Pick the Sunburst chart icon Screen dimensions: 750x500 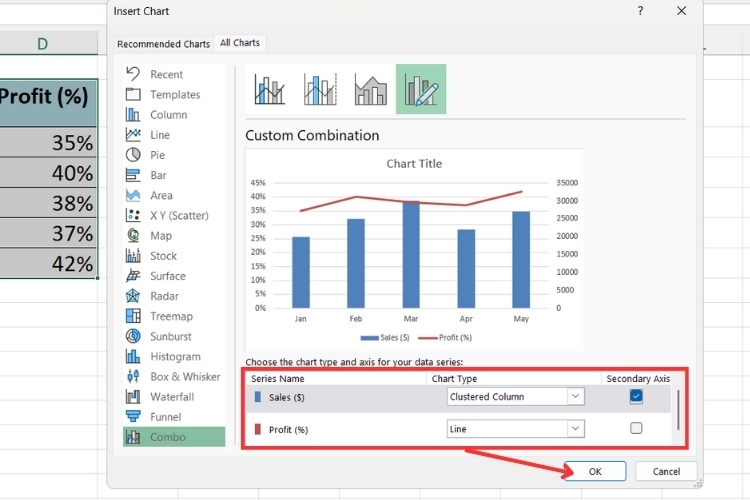[x=133, y=336]
